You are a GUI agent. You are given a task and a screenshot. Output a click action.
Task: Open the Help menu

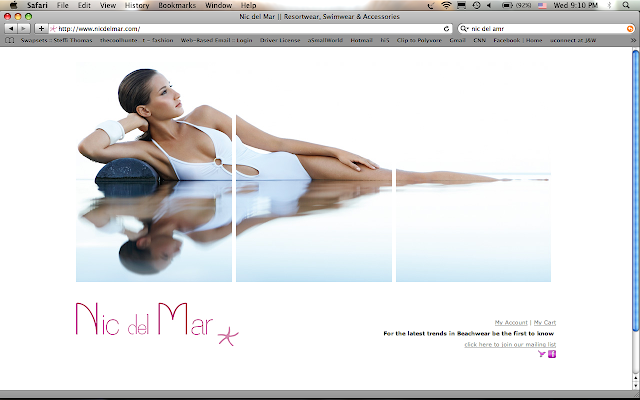click(248, 5)
